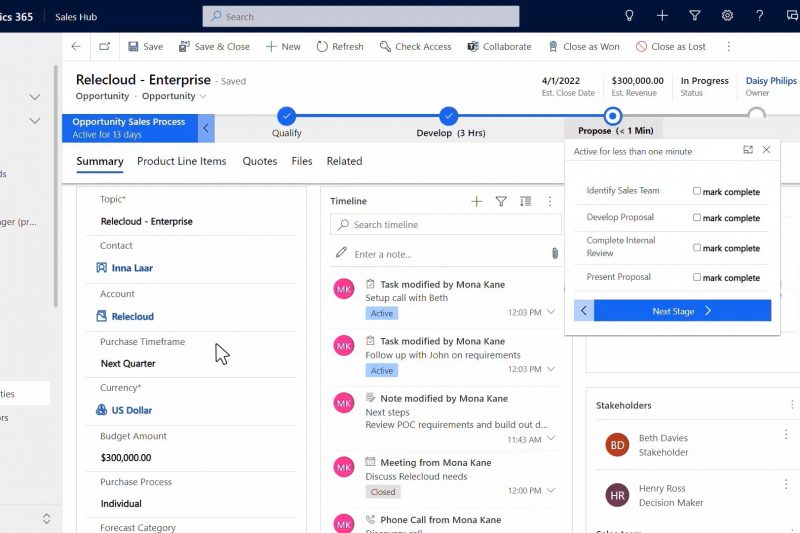Viewport: 800px width, 533px height.
Task: Switch to Product Line Items tab
Action: [182, 161]
